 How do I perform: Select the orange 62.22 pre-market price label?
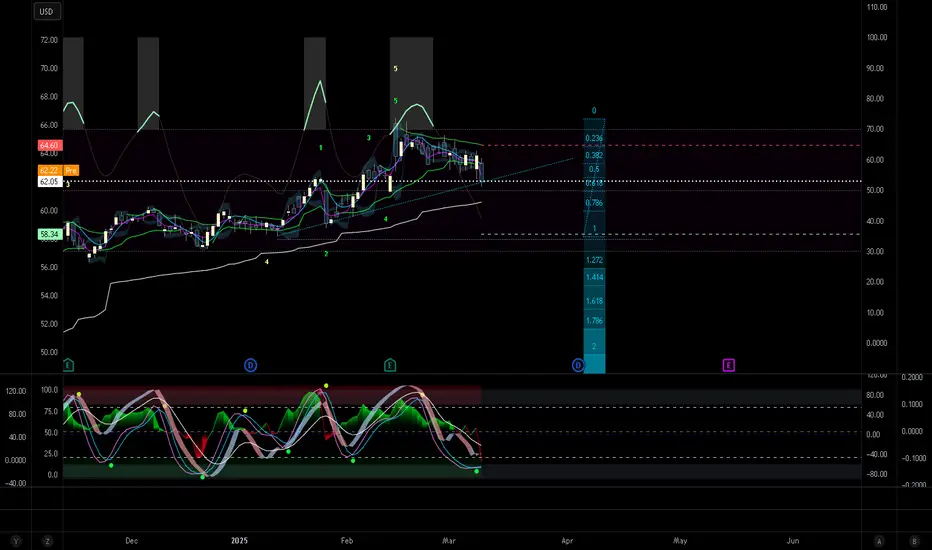pyautogui.click(x=49, y=171)
